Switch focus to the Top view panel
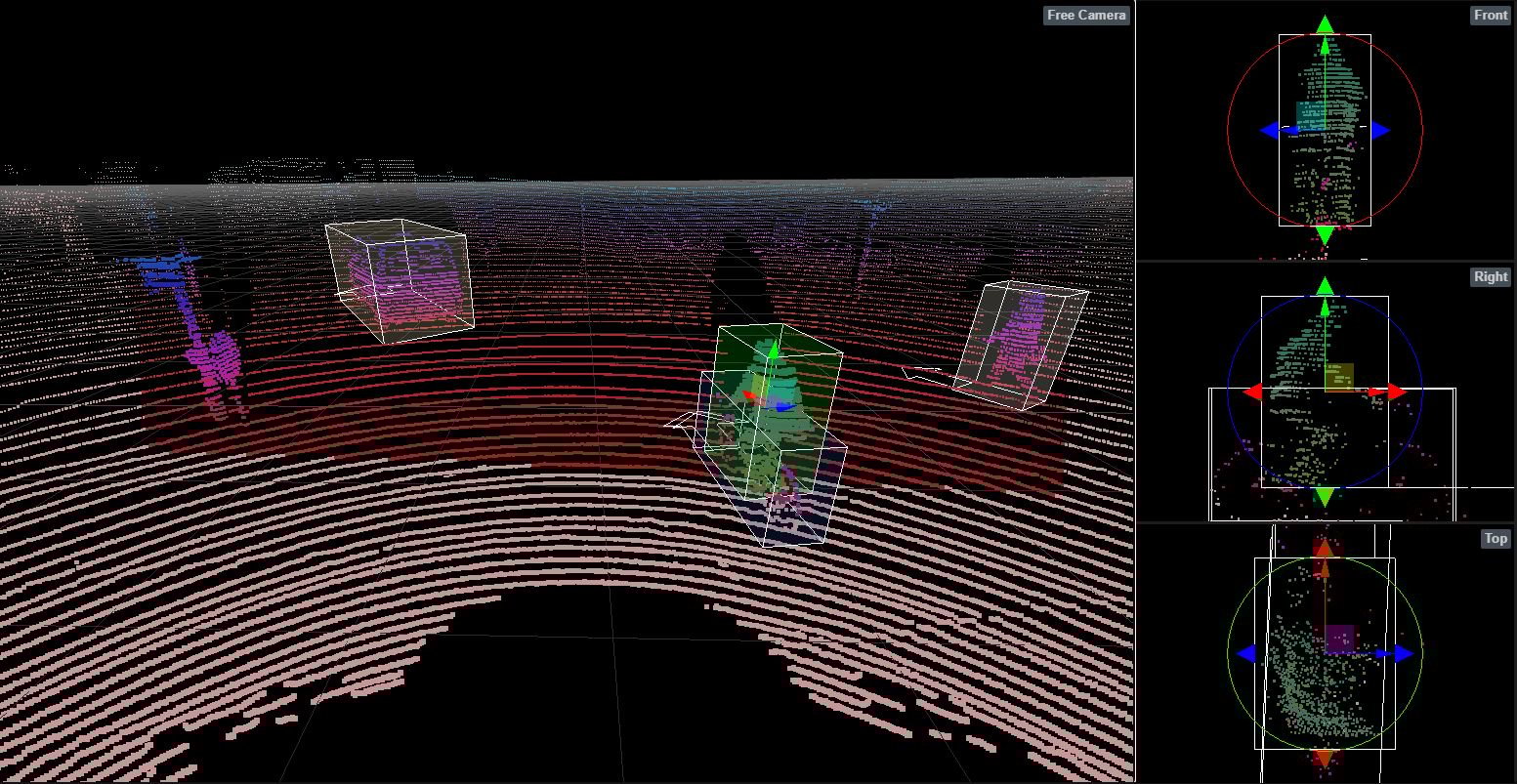The image size is (1517, 784). point(1495,538)
